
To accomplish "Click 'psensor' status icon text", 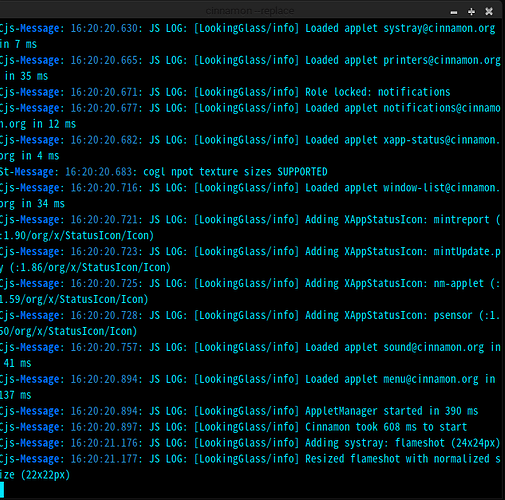I will (x=453, y=315).
